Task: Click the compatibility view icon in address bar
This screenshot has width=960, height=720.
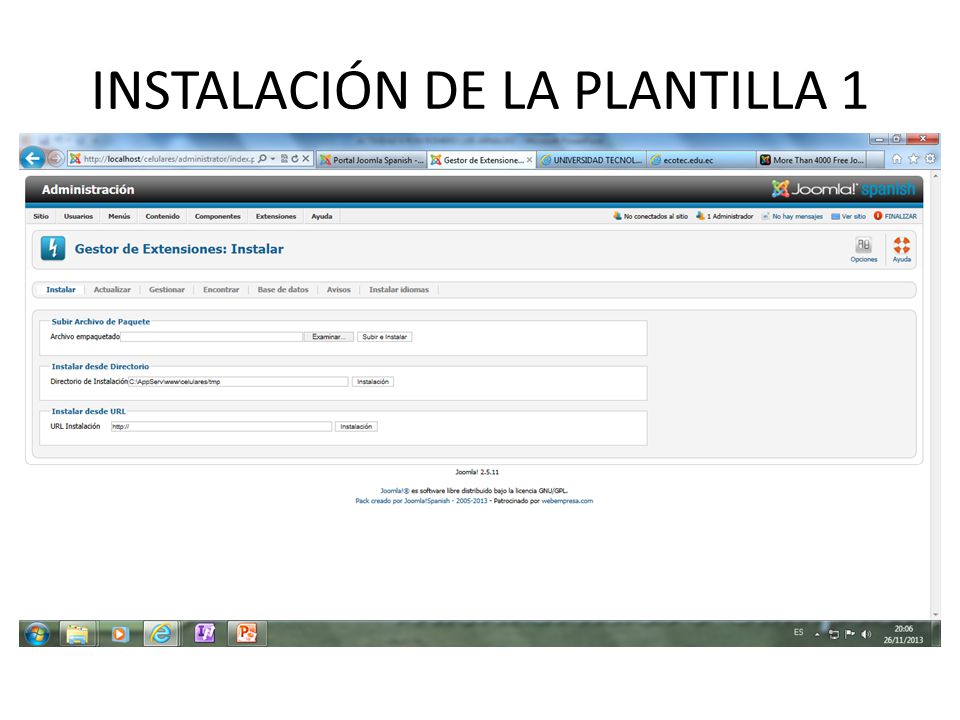Action: 285,159
